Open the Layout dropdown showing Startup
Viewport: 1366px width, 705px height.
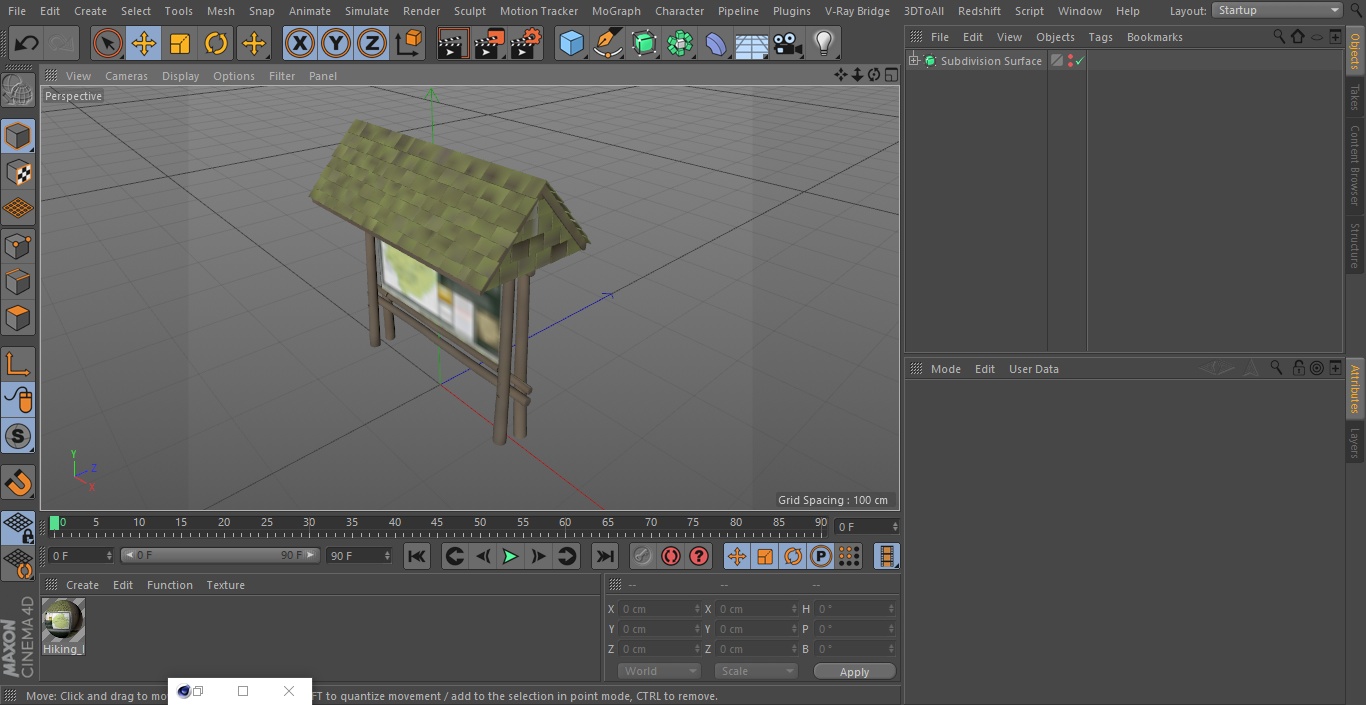[x=1278, y=10]
